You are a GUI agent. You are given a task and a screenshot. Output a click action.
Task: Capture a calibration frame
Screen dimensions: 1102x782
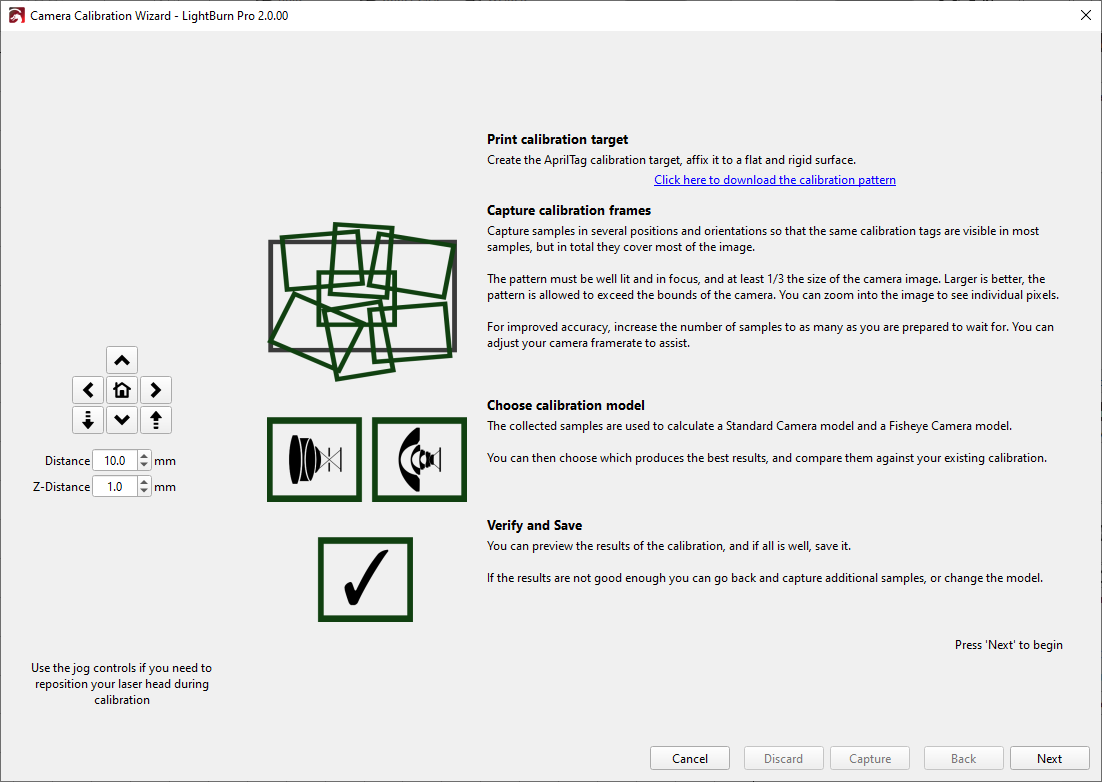coord(869,757)
